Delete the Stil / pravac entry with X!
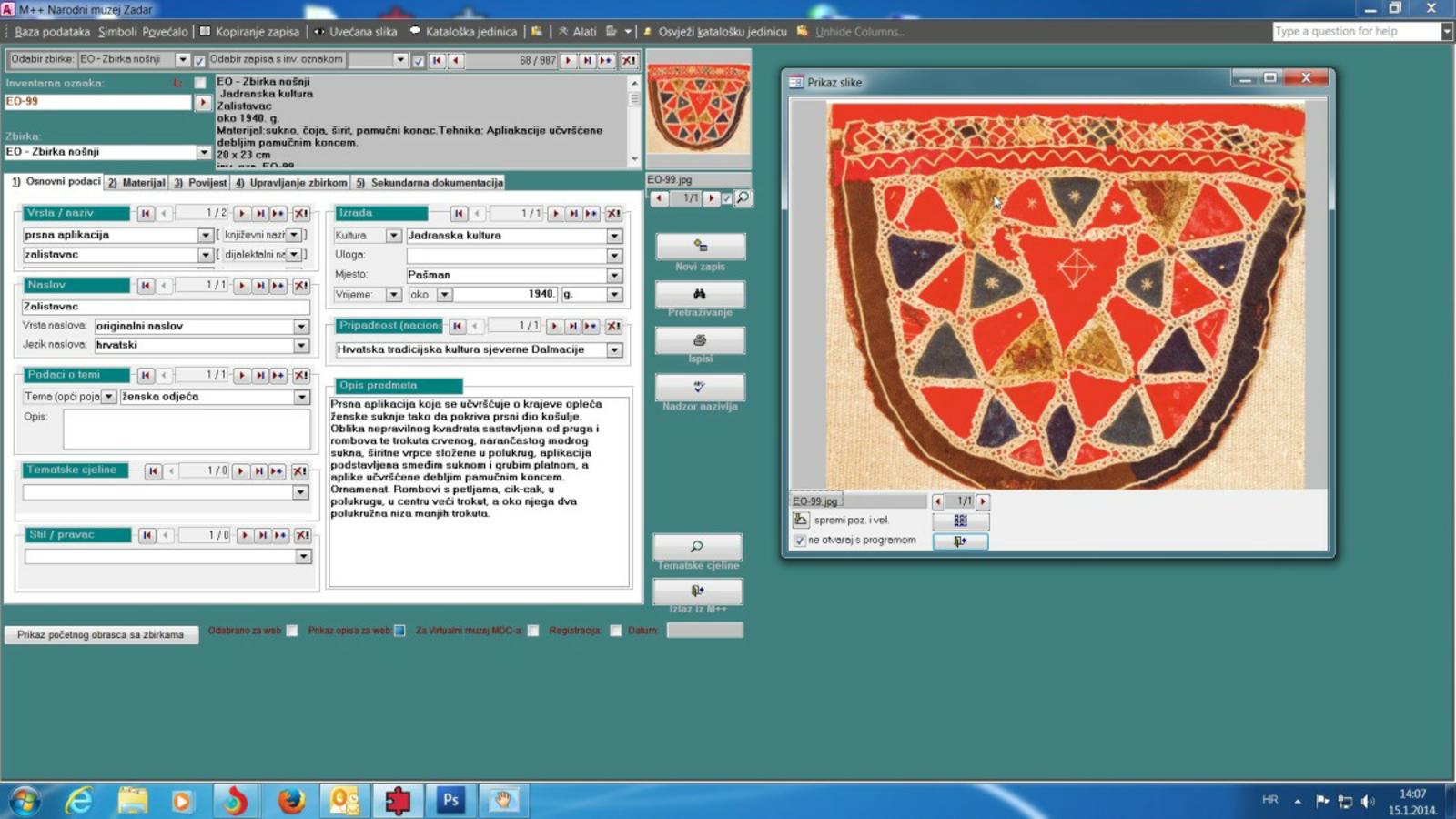The width and height of the screenshot is (1456, 819). pyautogui.click(x=302, y=535)
